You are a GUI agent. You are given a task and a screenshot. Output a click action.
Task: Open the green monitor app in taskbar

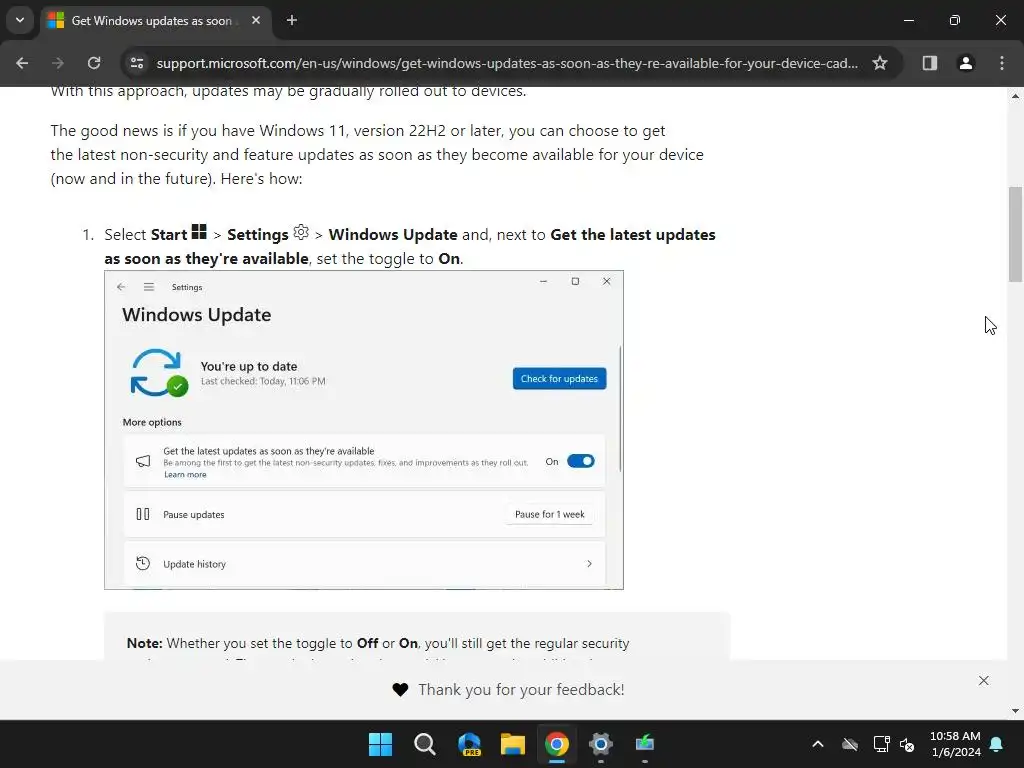(645, 744)
